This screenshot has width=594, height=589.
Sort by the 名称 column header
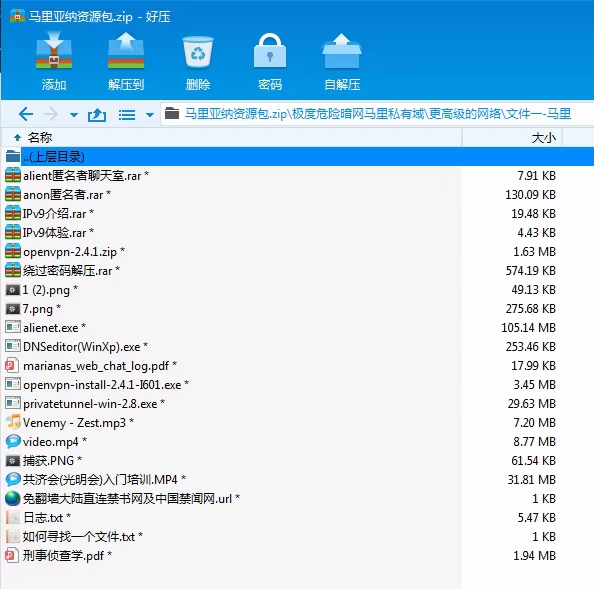[x=39, y=137]
